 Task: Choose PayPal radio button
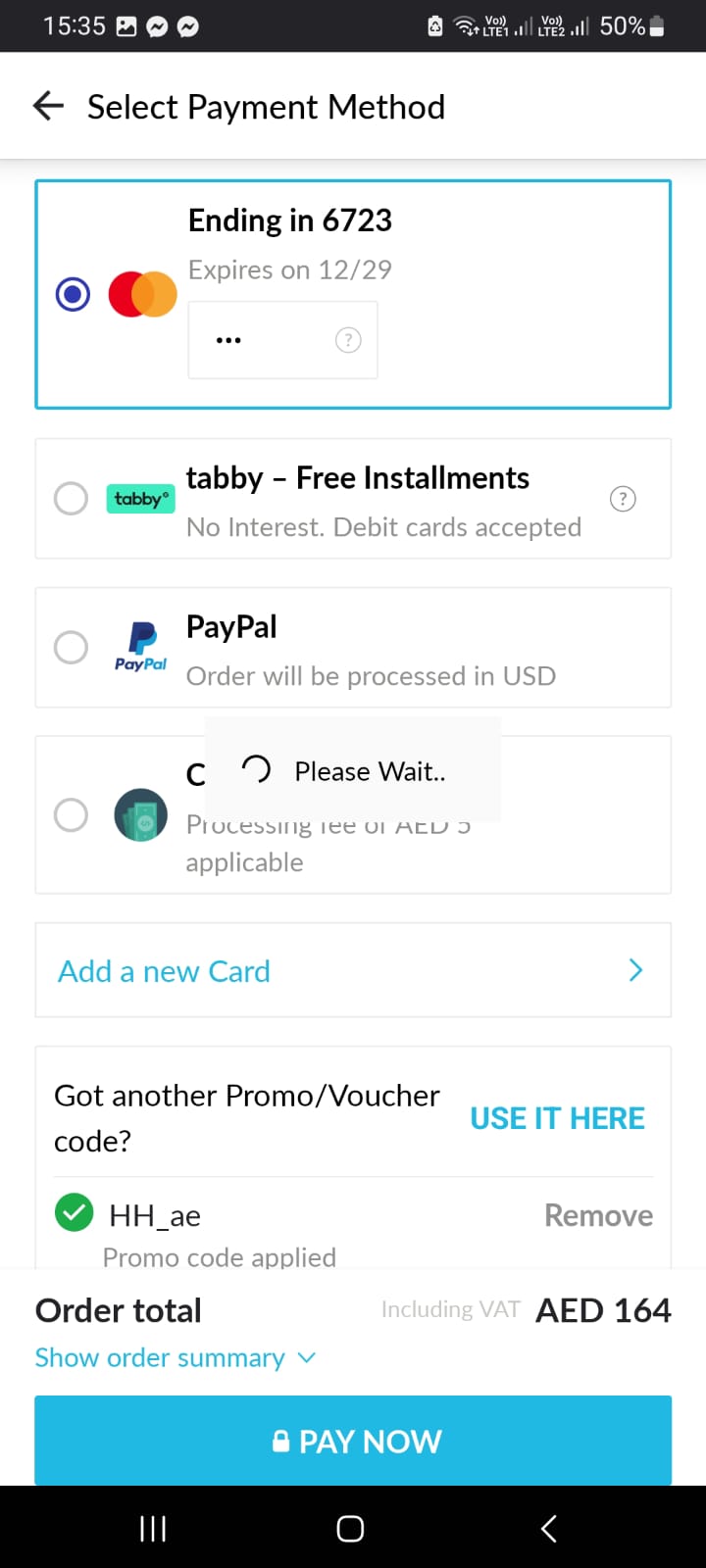[71, 647]
